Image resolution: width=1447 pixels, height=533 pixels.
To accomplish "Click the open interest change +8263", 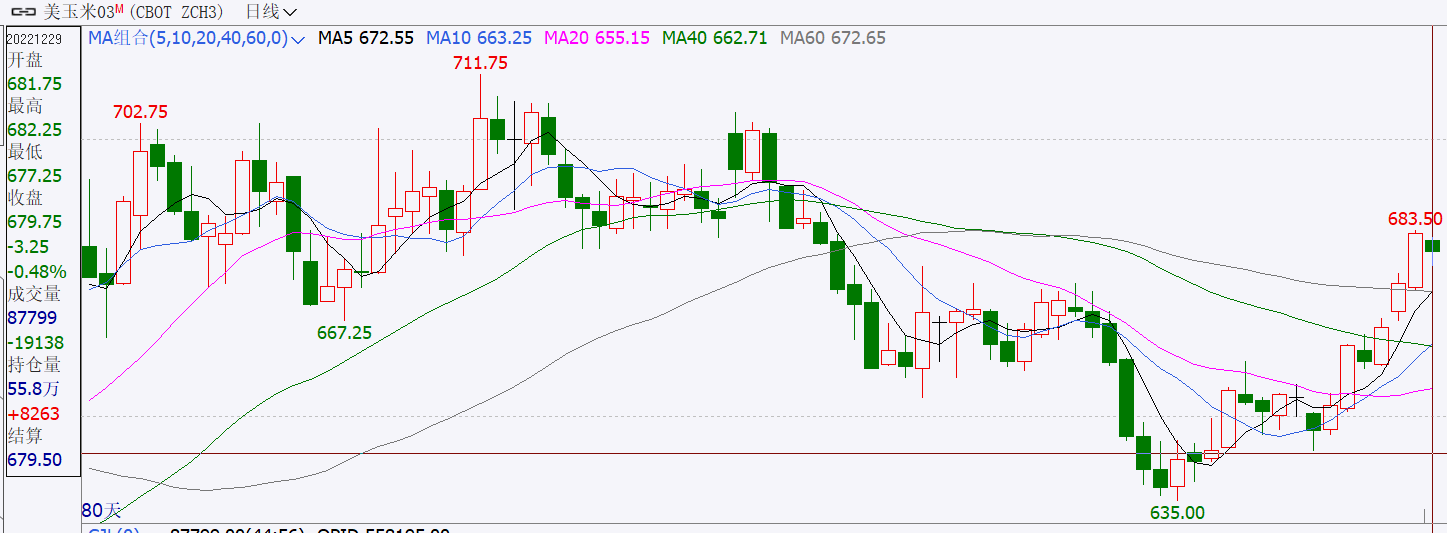I will point(34,414).
